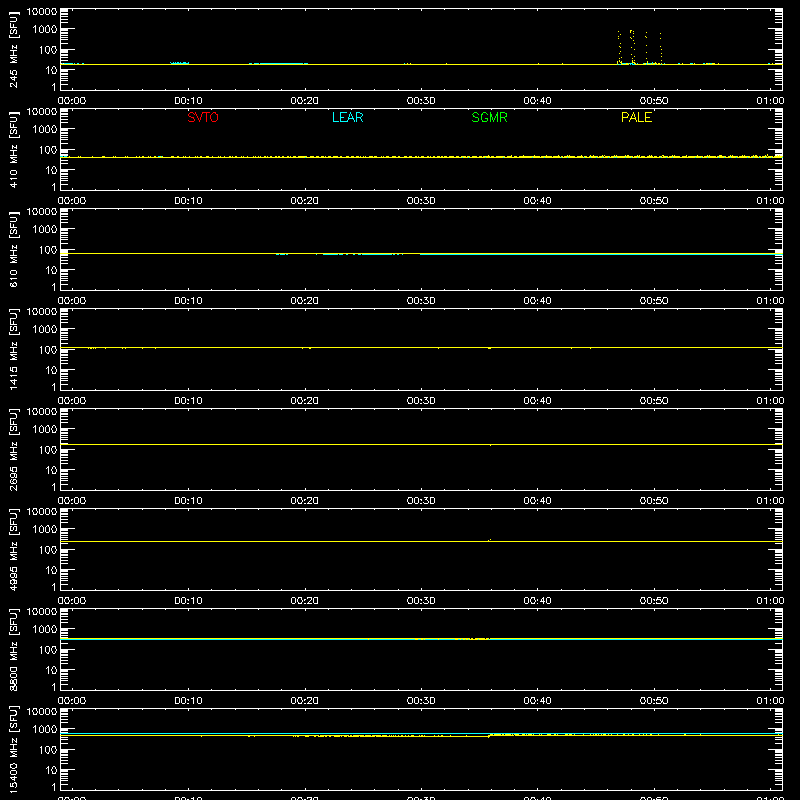800x800 pixels.
Task: Click the 01:00 tick label under the 2695 MHz plot
Action: click(x=770, y=501)
